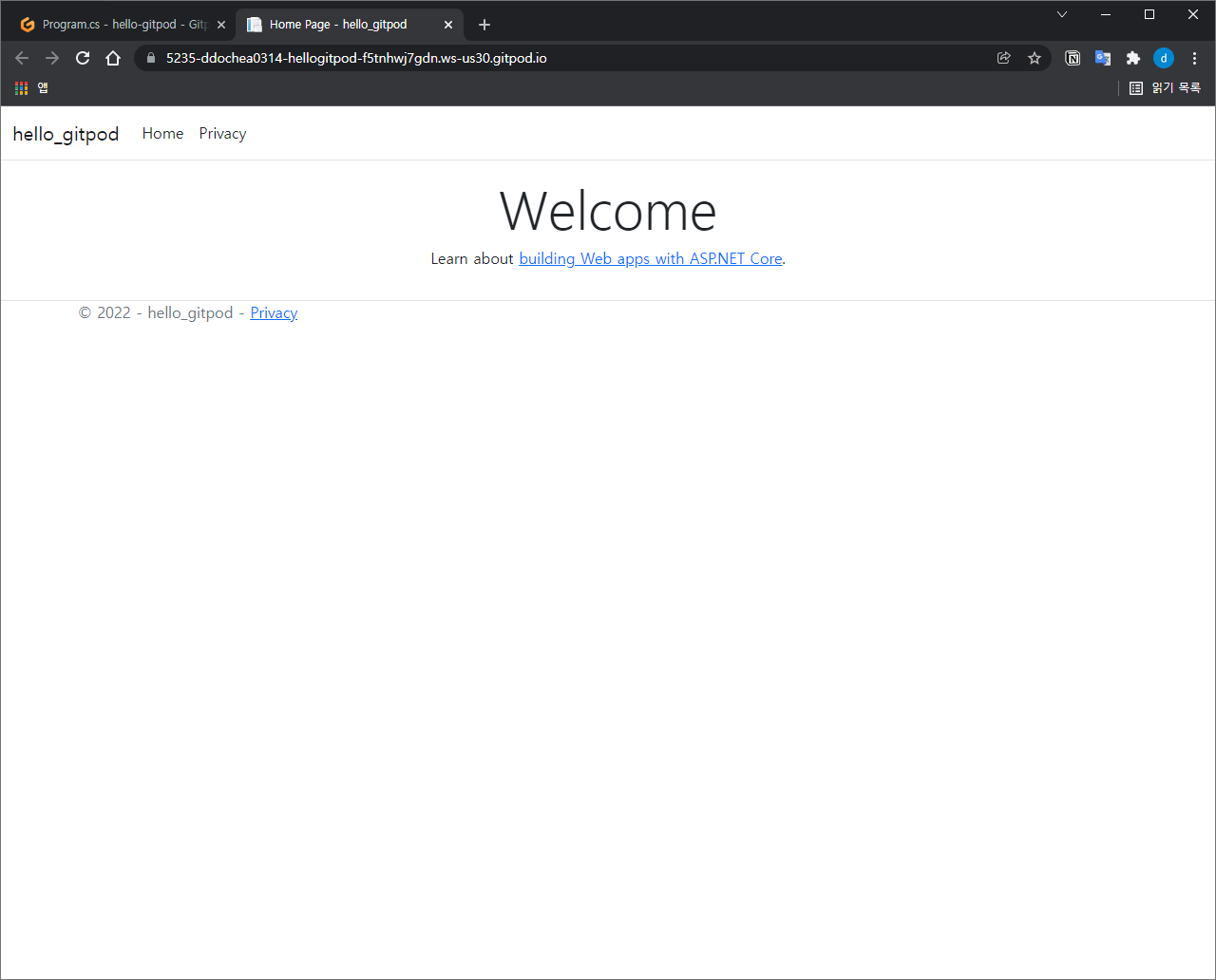This screenshot has width=1216, height=980.
Task: Open the apps grid shortcut in bookmarks bar
Action: [30, 88]
